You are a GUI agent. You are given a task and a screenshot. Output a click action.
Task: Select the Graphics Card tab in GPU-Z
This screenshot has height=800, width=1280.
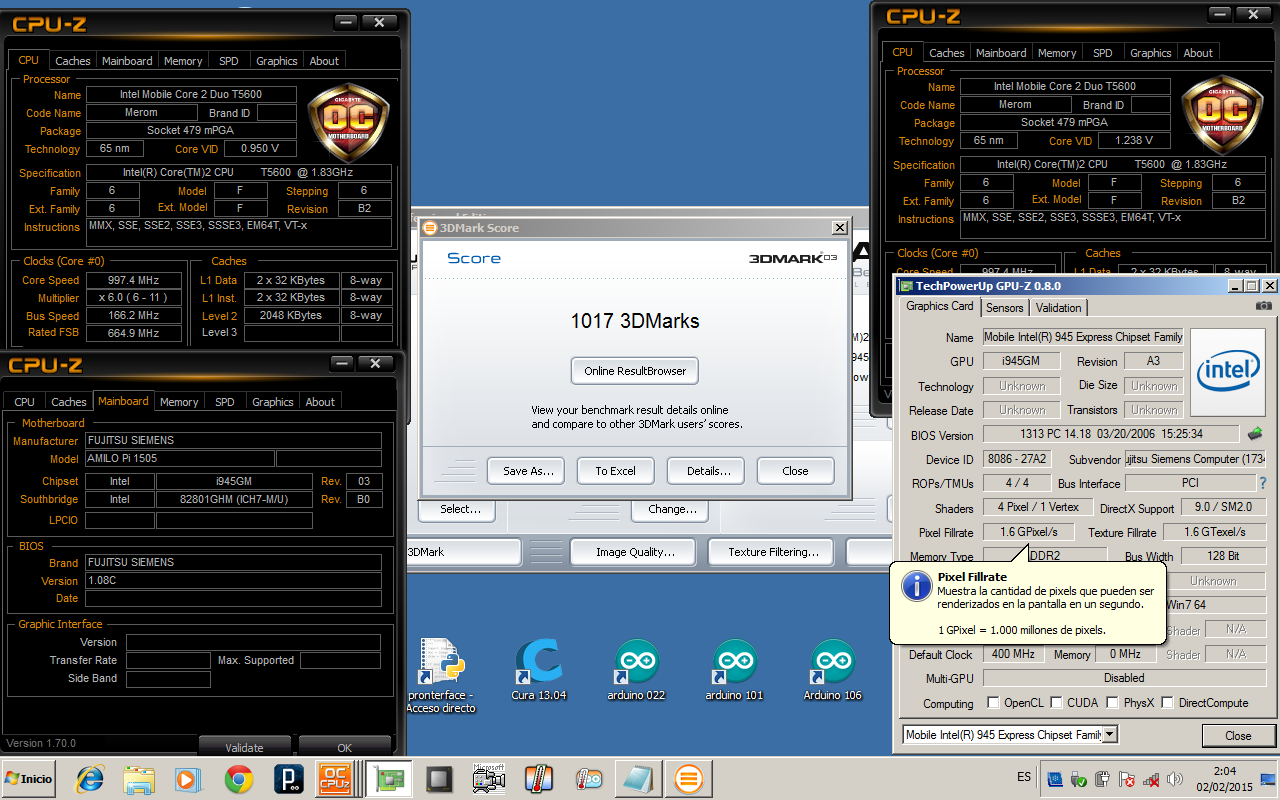[x=939, y=306]
